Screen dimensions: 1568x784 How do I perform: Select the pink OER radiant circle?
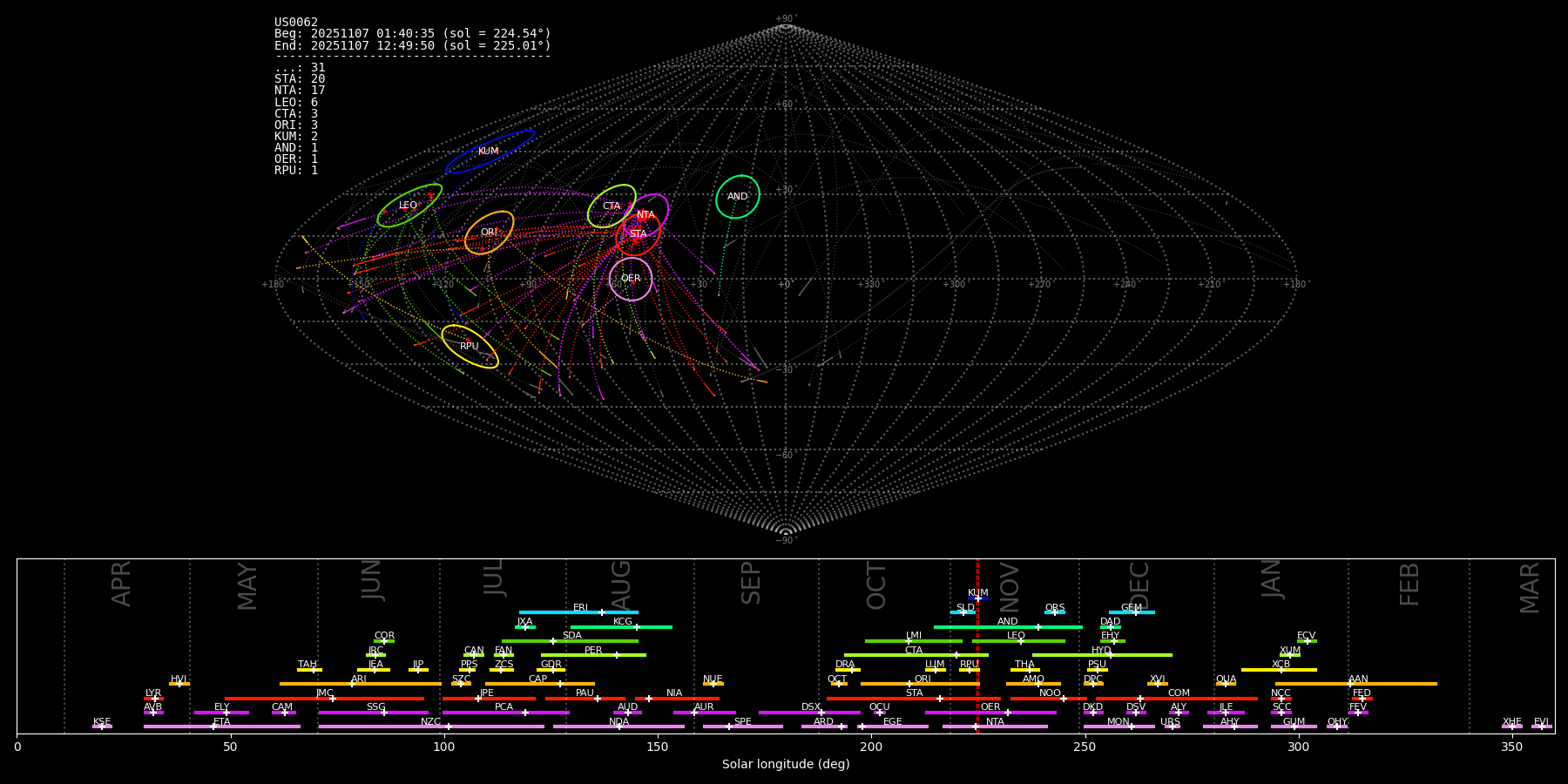click(631, 279)
